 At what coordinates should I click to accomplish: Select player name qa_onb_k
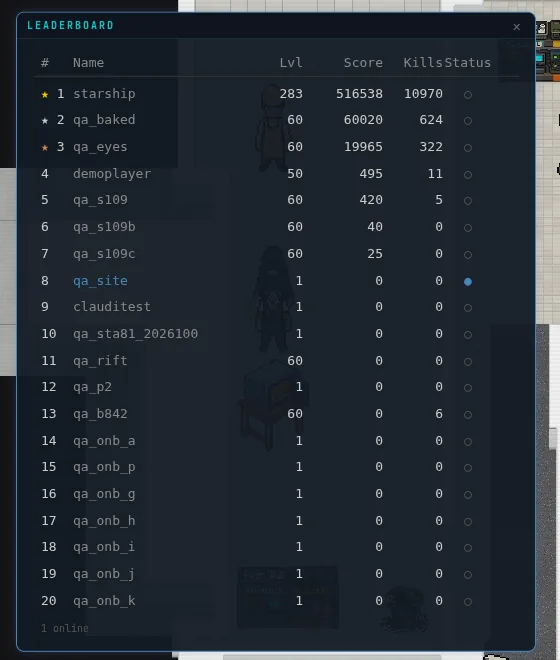coord(104,601)
